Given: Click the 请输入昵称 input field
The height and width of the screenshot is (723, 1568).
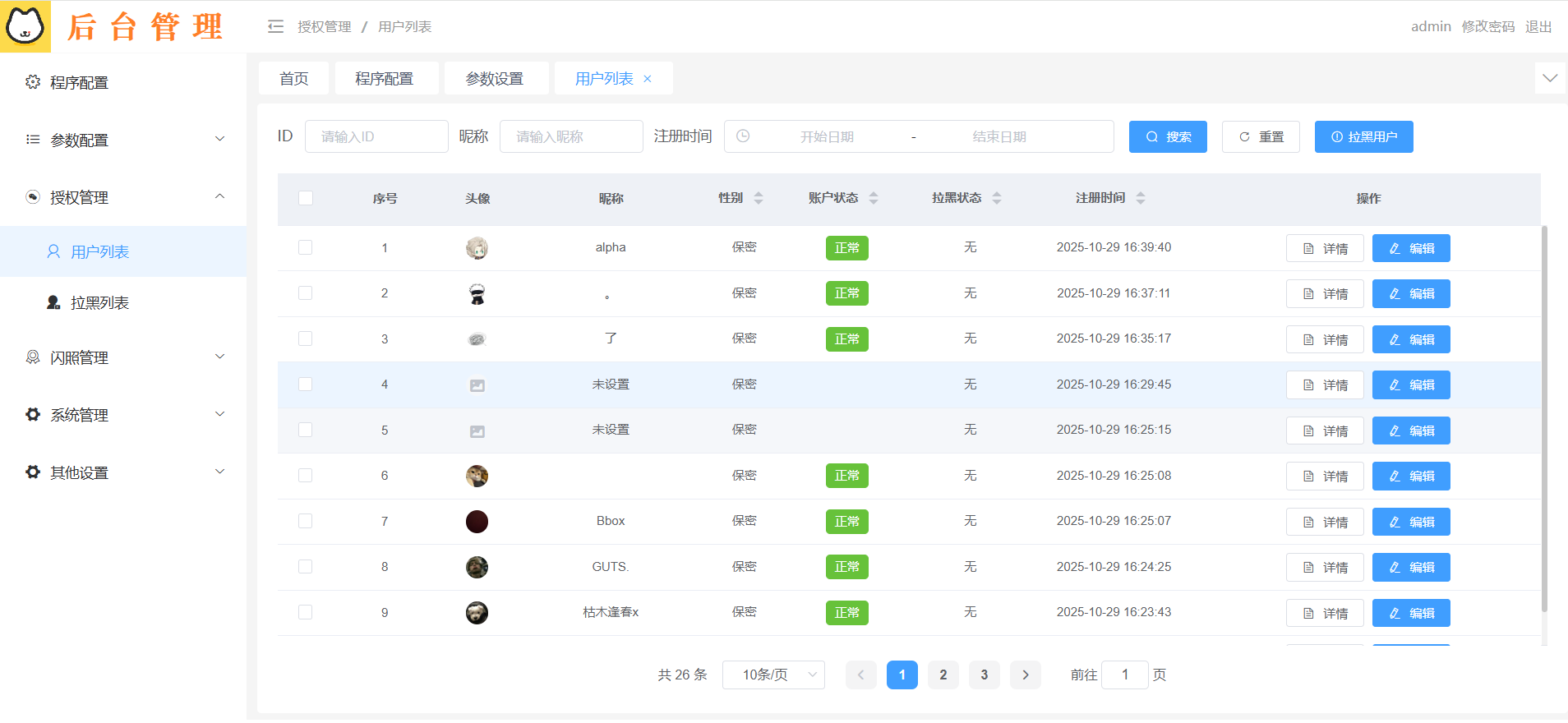Looking at the screenshot, I should click(570, 136).
